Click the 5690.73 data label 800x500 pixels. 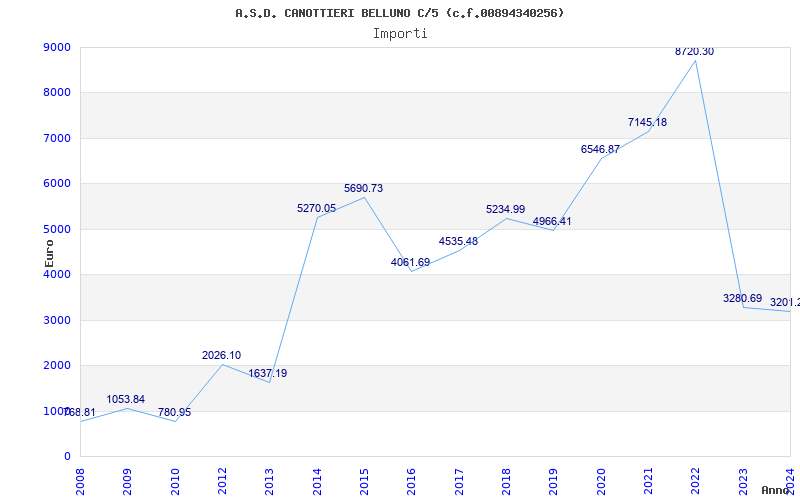tap(363, 188)
